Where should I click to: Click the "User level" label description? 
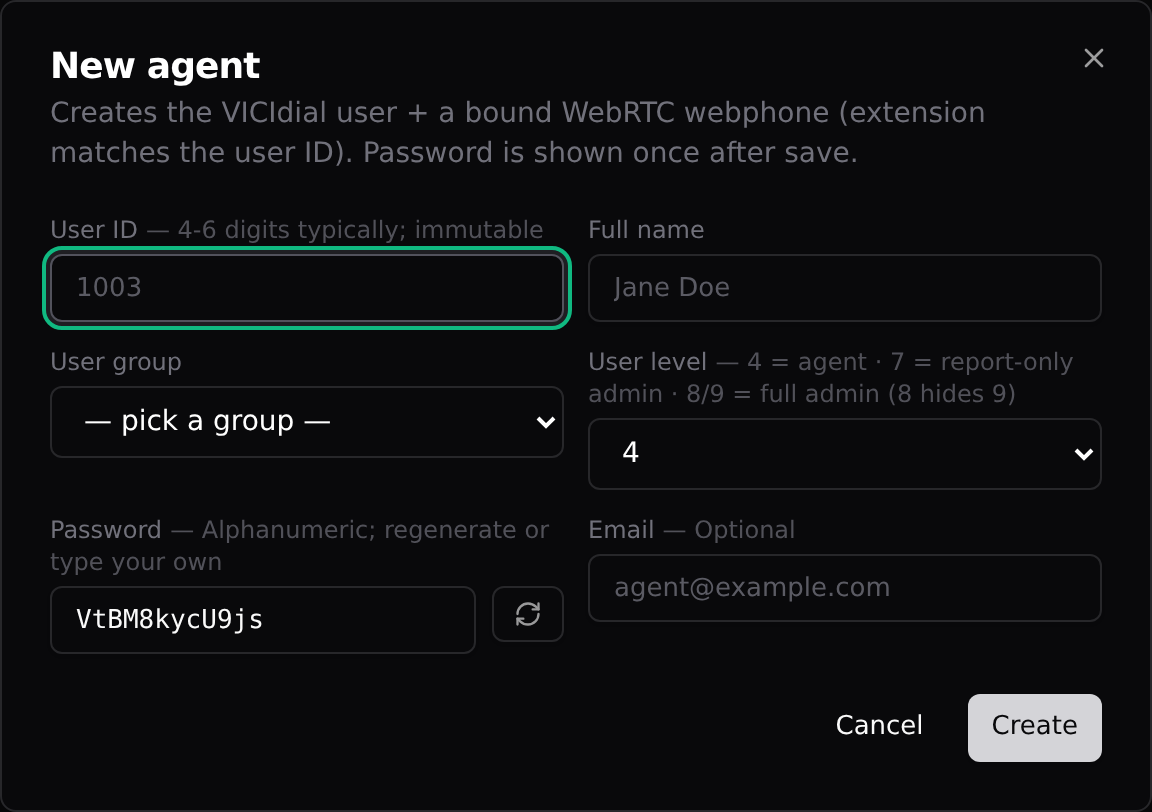coord(831,378)
